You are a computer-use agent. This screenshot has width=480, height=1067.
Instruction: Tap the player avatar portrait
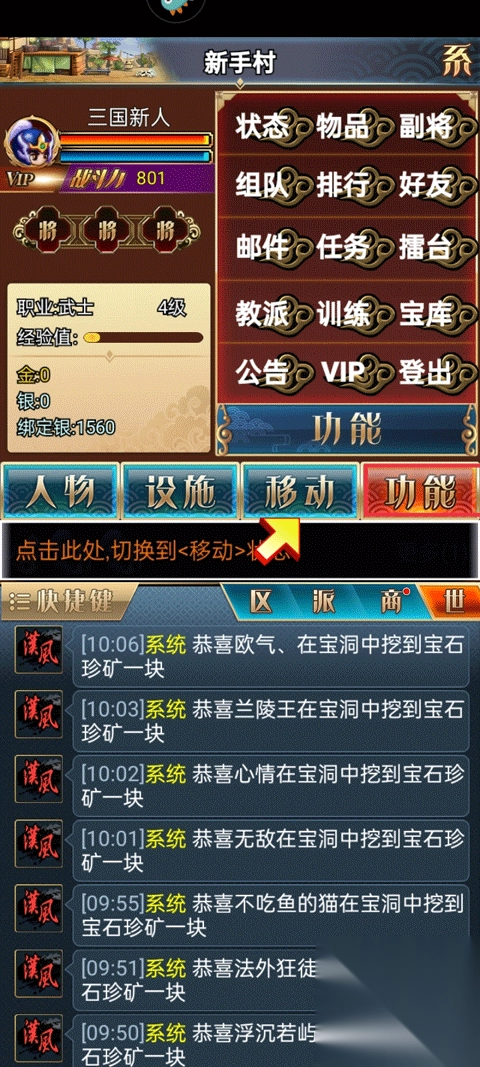pyautogui.click(x=30, y=143)
